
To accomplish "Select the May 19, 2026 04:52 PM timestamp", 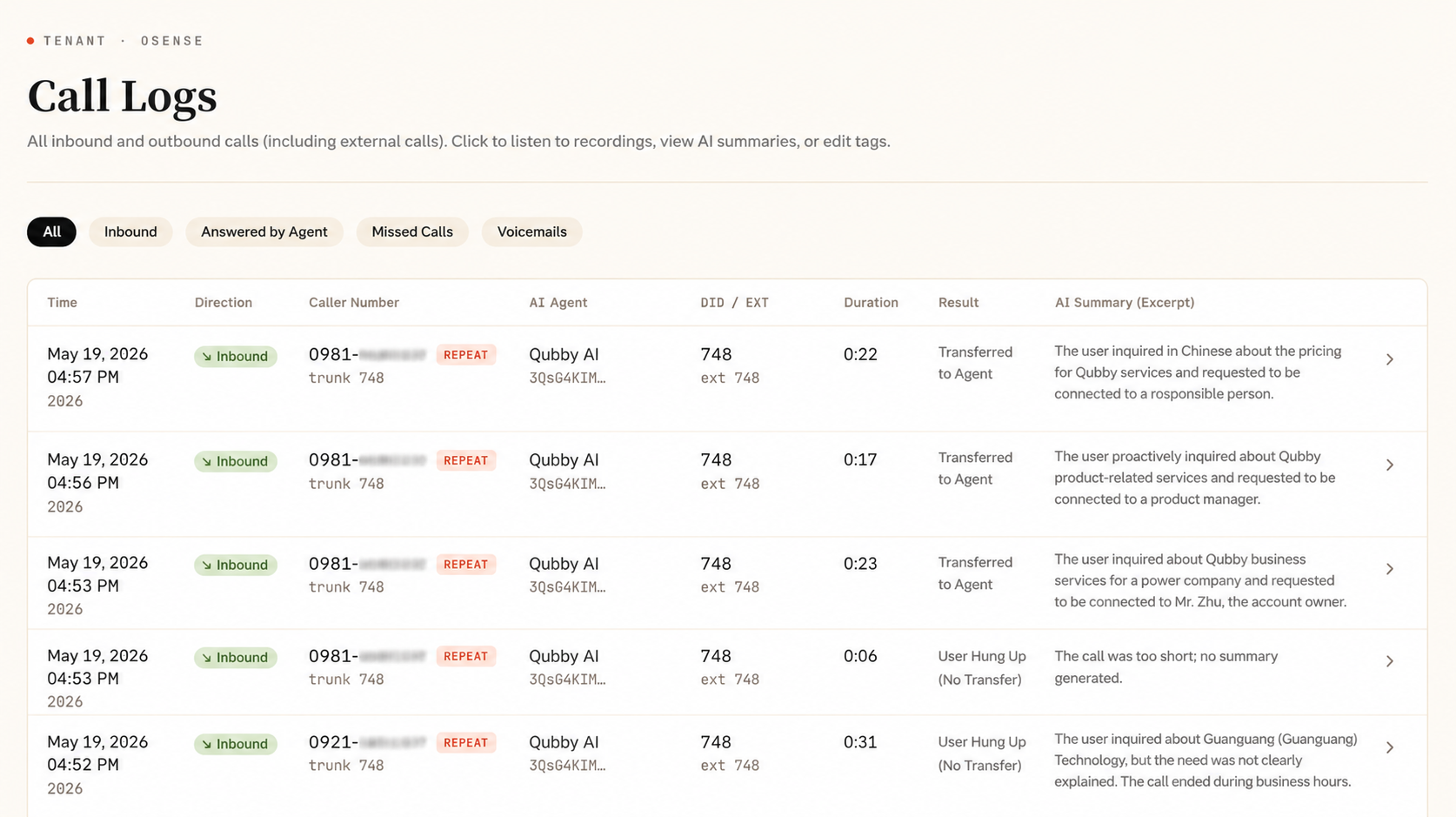I will 97,753.
